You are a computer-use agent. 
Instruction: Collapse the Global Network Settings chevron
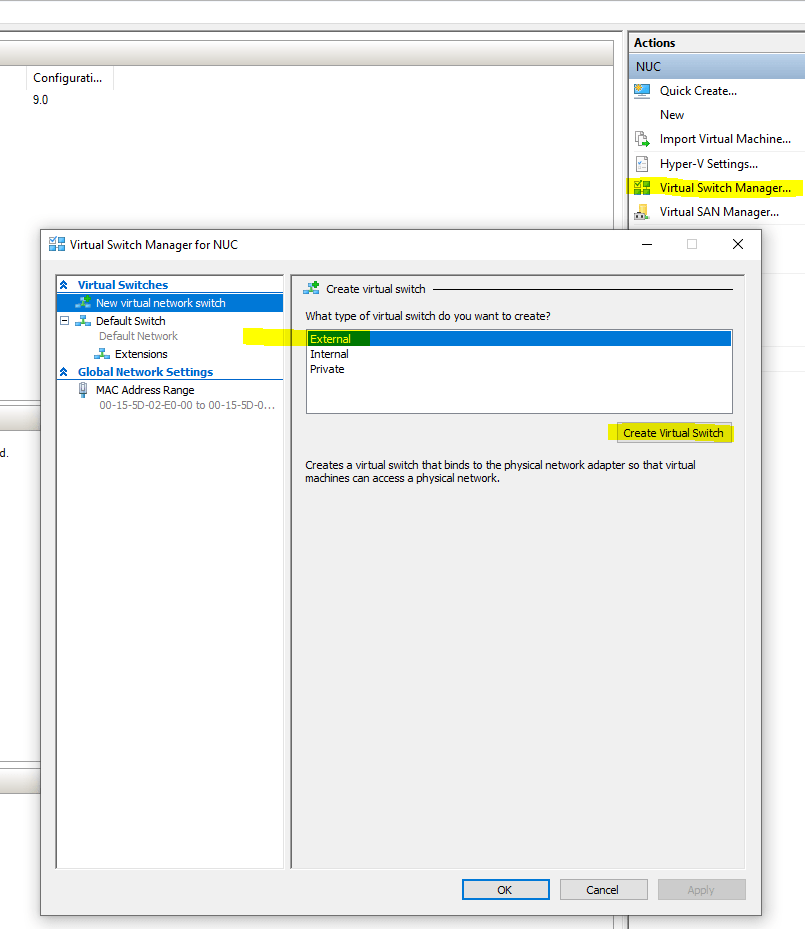coord(64,372)
